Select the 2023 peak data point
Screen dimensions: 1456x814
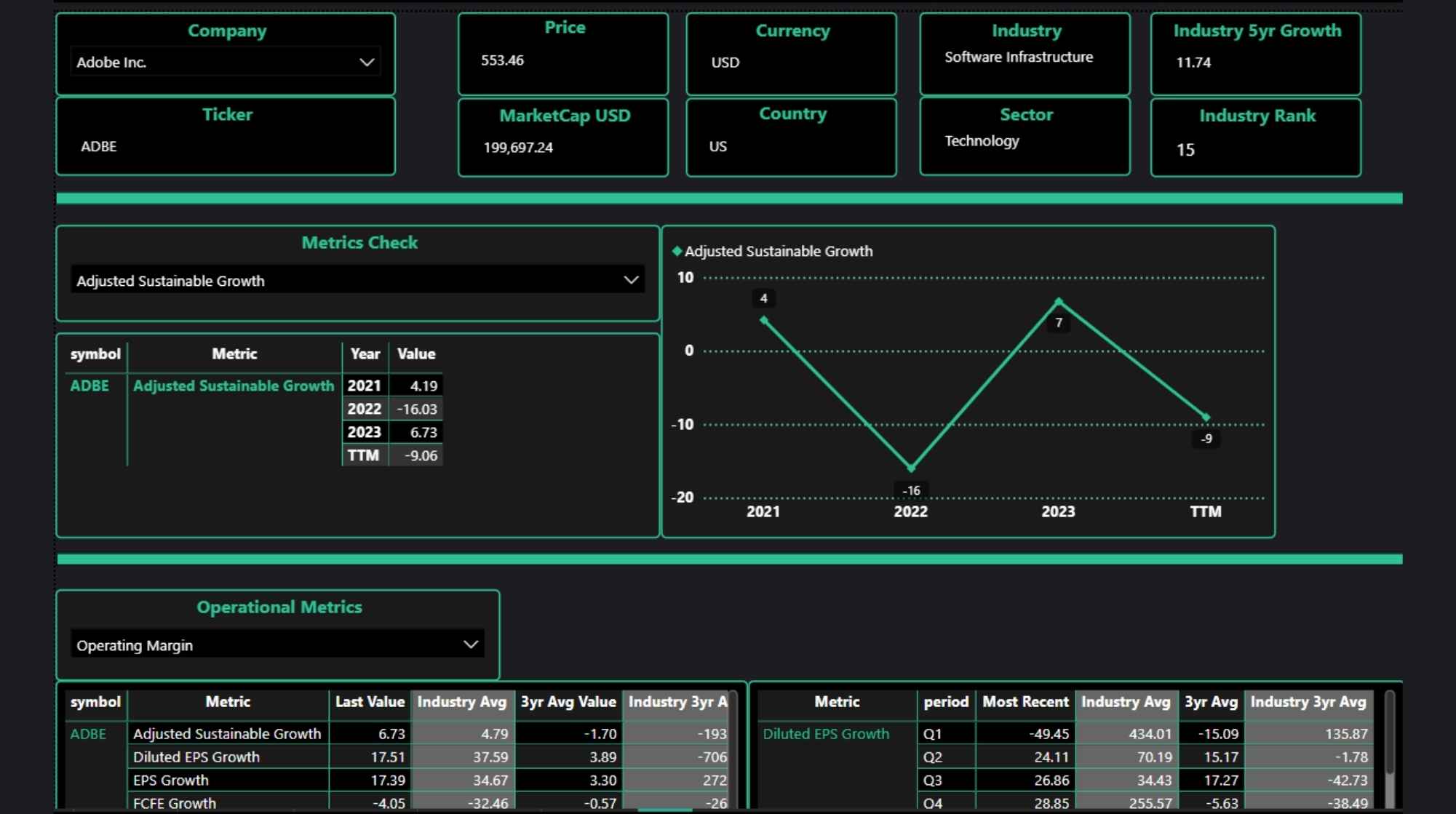click(x=1059, y=301)
